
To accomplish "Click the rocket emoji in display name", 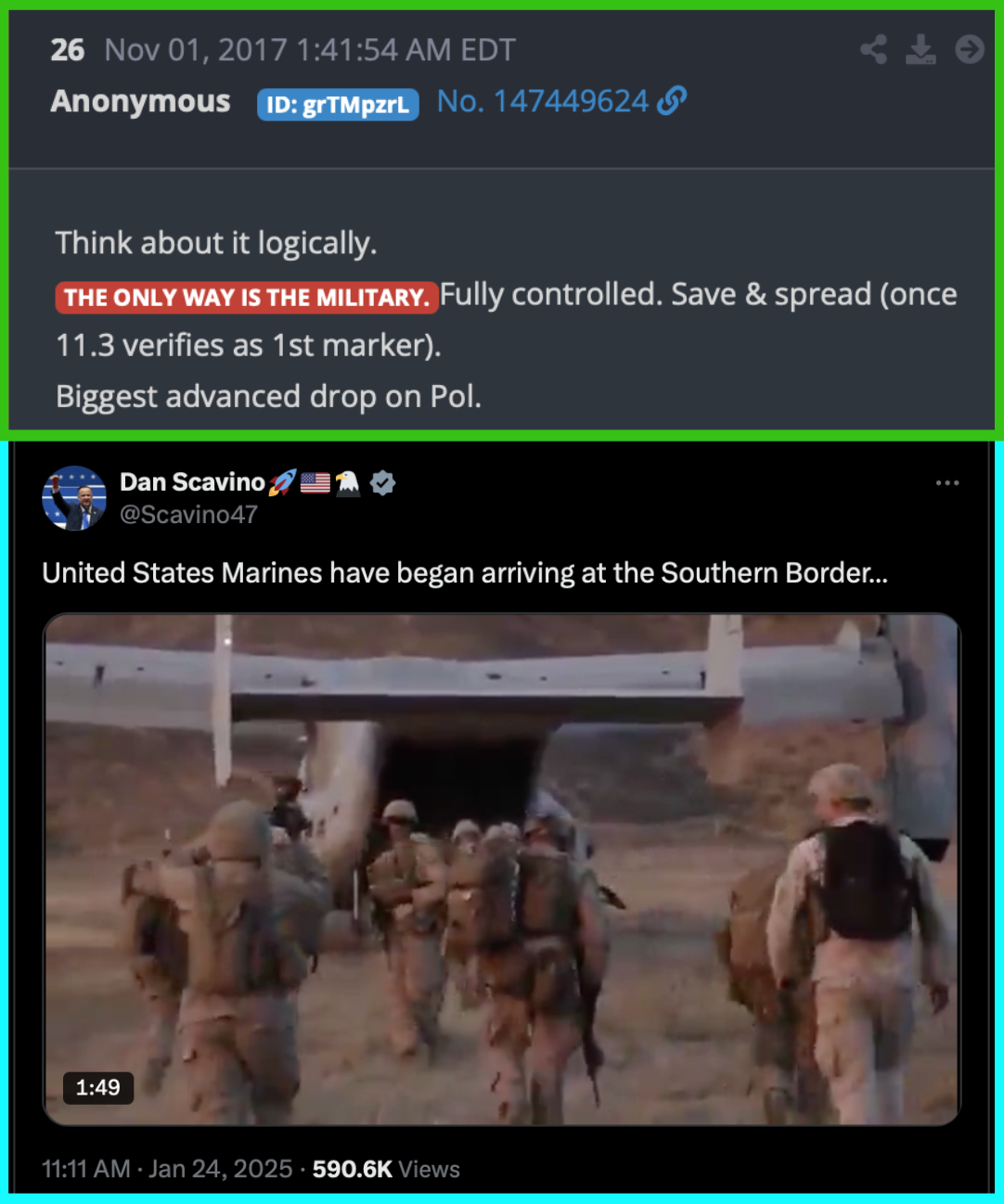I will pyautogui.click(x=282, y=482).
